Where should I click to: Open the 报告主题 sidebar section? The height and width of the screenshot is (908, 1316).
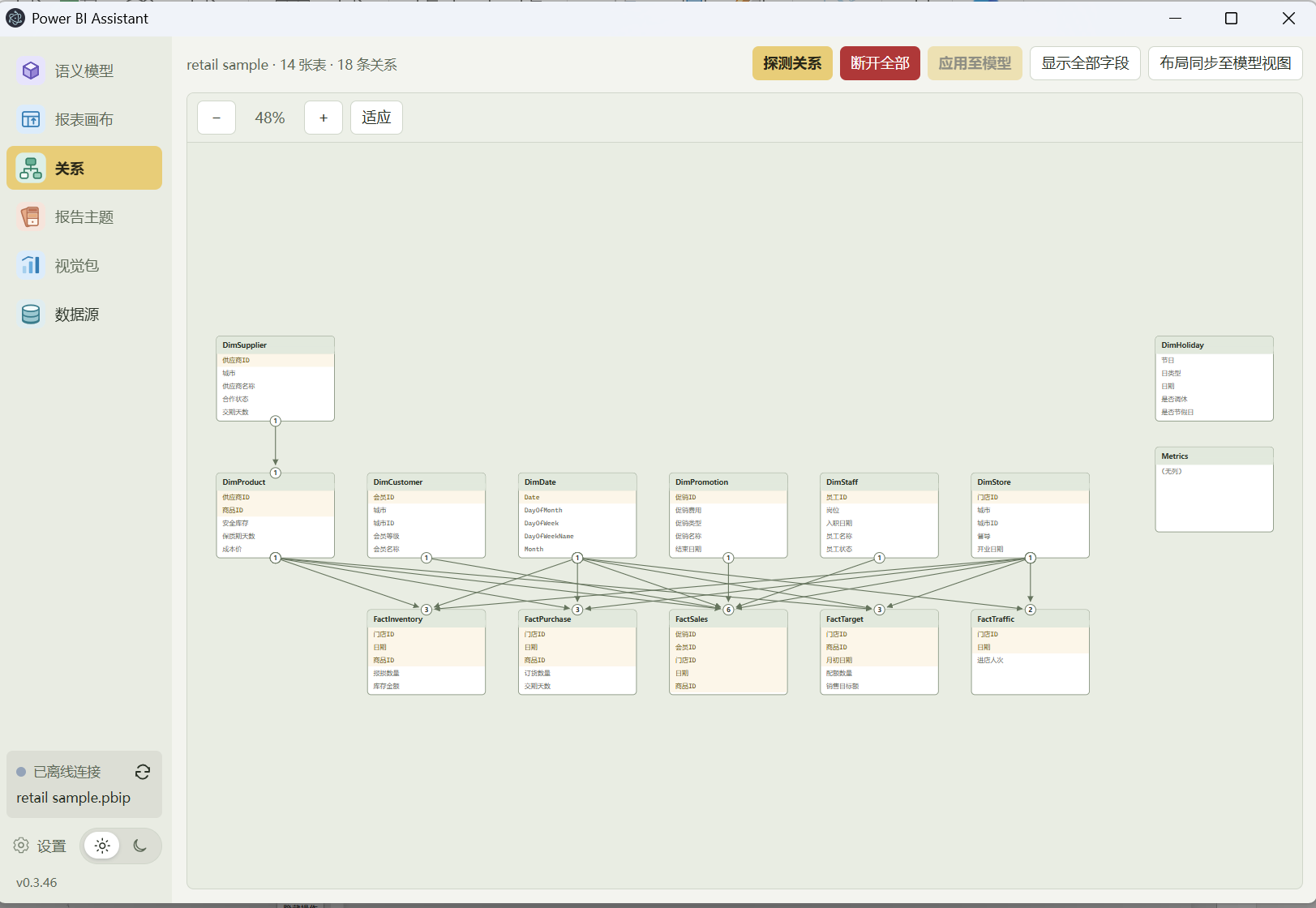tap(84, 216)
